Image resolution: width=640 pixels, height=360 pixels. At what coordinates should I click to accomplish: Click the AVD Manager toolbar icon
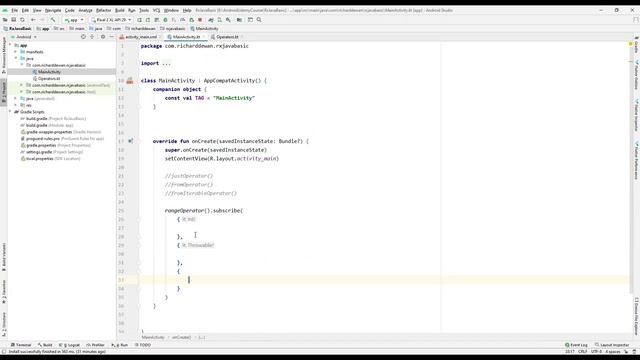tap(220, 20)
